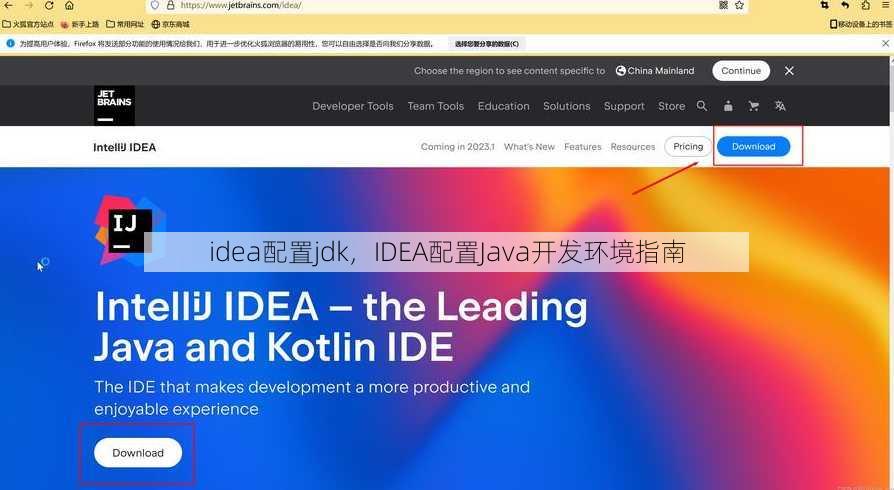Open the Support menu
894x490 pixels.
(624, 106)
